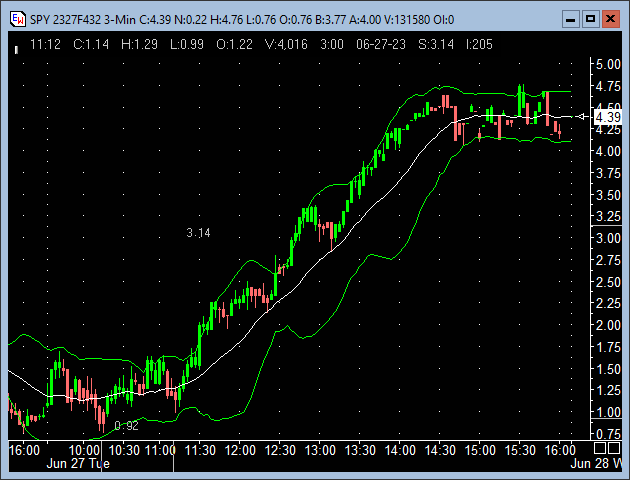630x480 pixels.
Task: Click the 0.92 low label inside the chart
Action: point(127,426)
